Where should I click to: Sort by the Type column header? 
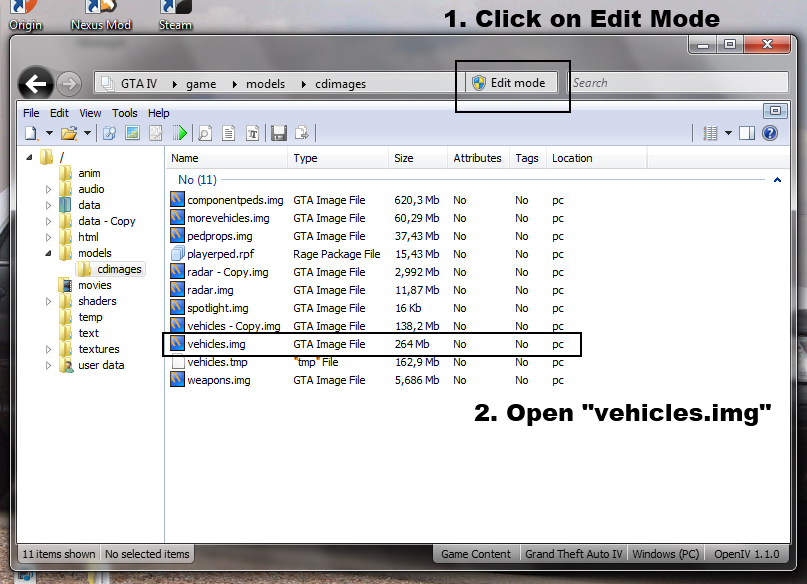(338, 158)
